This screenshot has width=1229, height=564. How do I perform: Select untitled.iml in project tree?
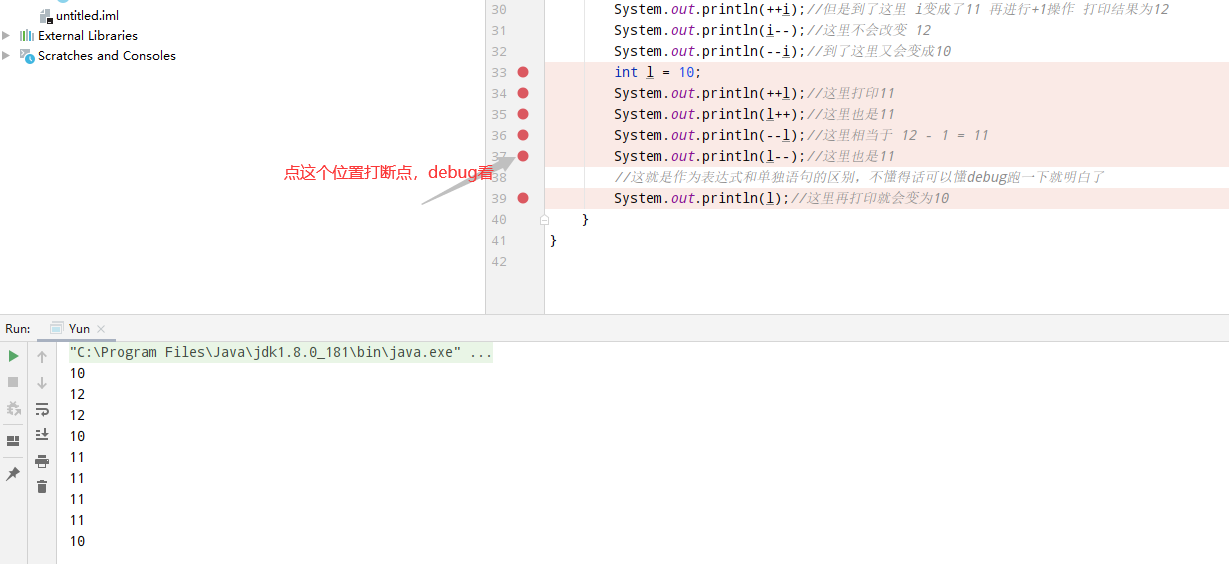pos(87,16)
